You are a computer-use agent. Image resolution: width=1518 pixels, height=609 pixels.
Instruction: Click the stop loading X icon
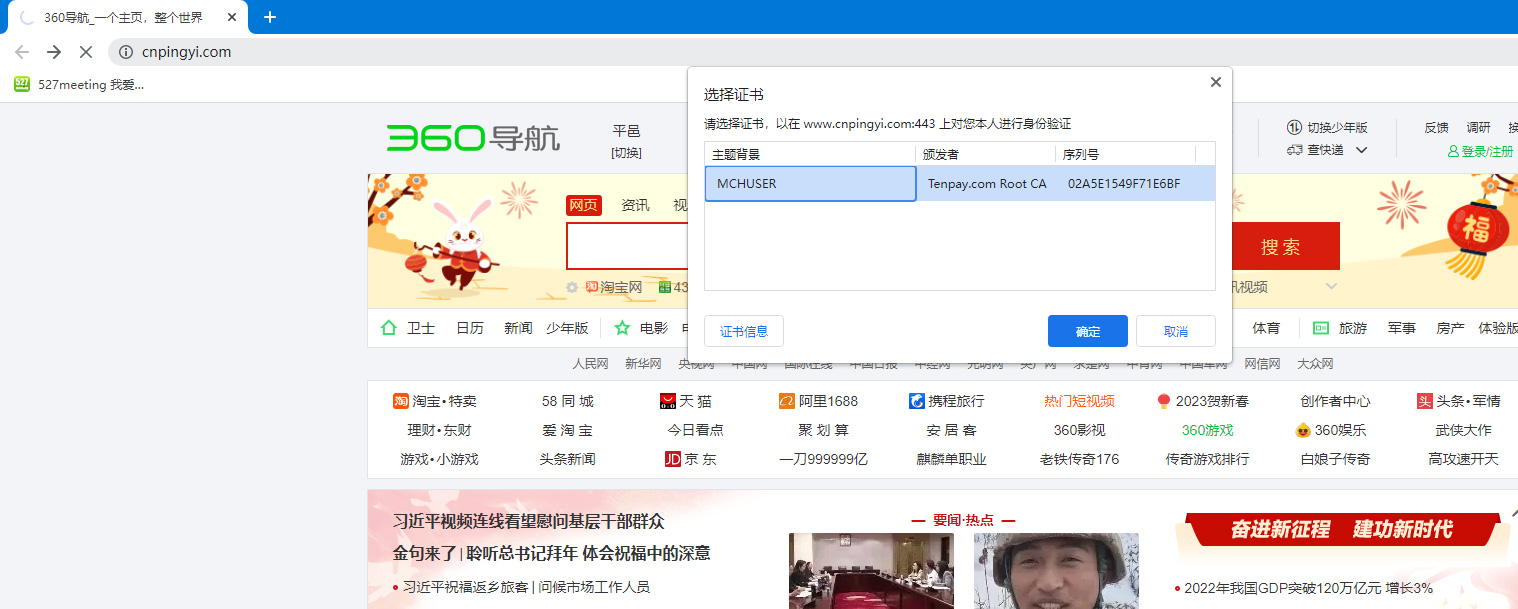tap(86, 52)
